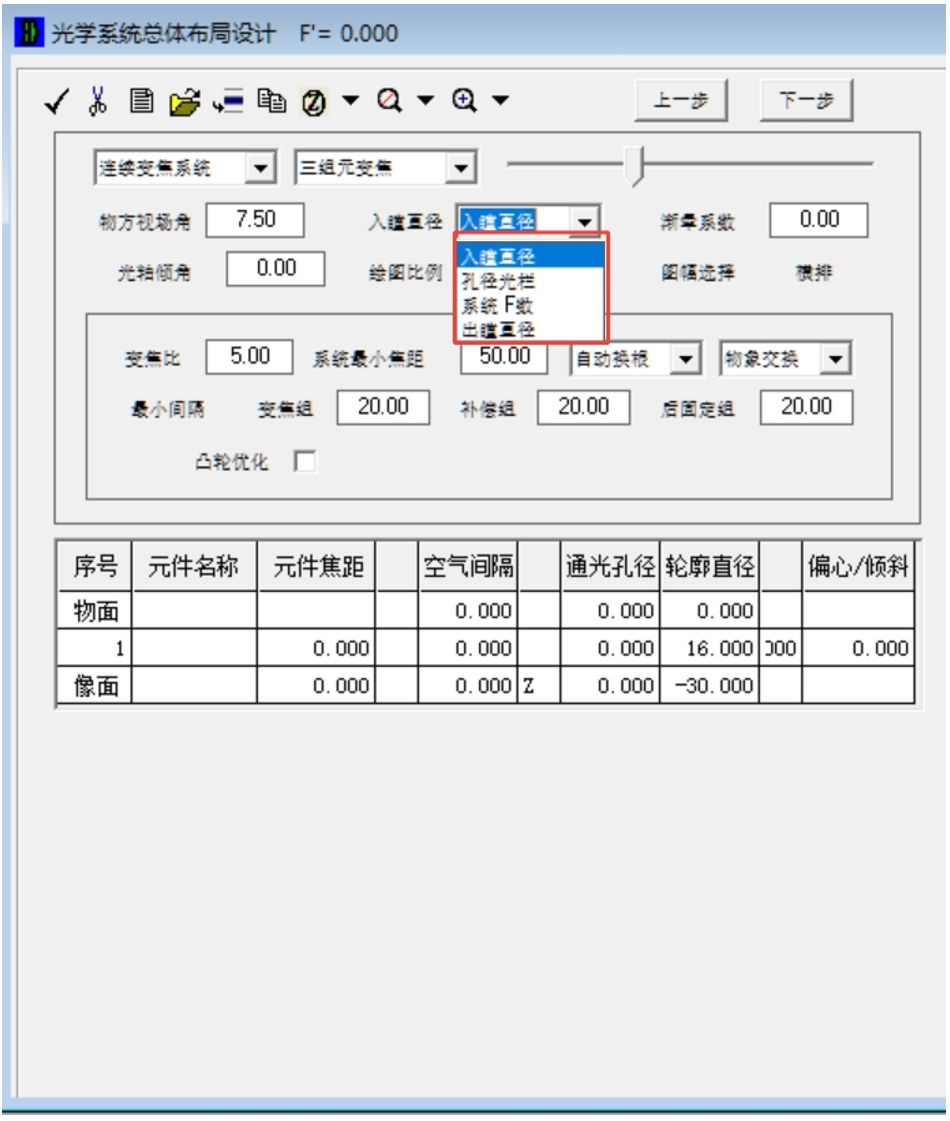Viewport: 950px width, 1121px height.
Task: Expand the 连续变焦系统 dropdown
Action: 260,168
